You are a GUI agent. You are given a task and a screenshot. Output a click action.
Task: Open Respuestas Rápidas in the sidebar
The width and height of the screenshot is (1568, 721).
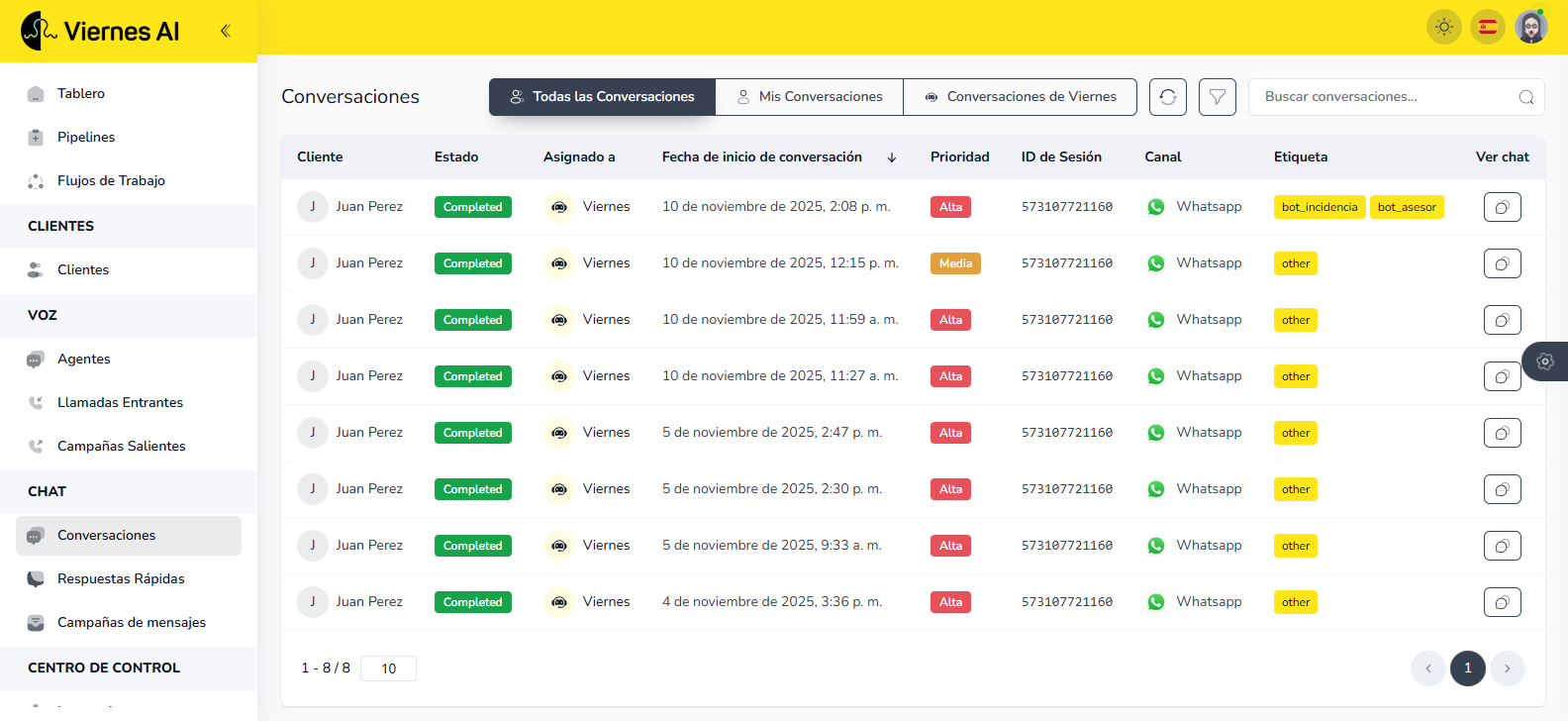pyautogui.click(x=121, y=578)
